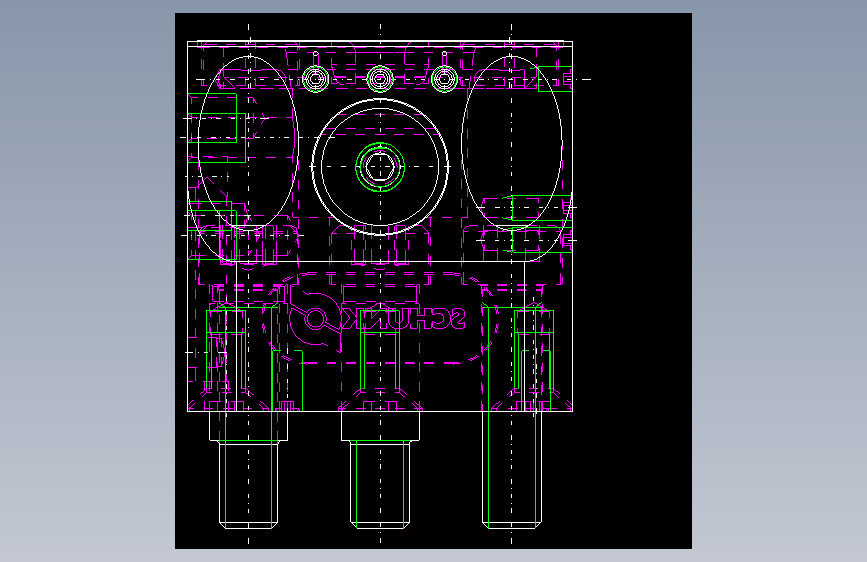Select the left threaded bolt at the bottom
The height and width of the screenshot is (562, 867).
tap(248, 470)
